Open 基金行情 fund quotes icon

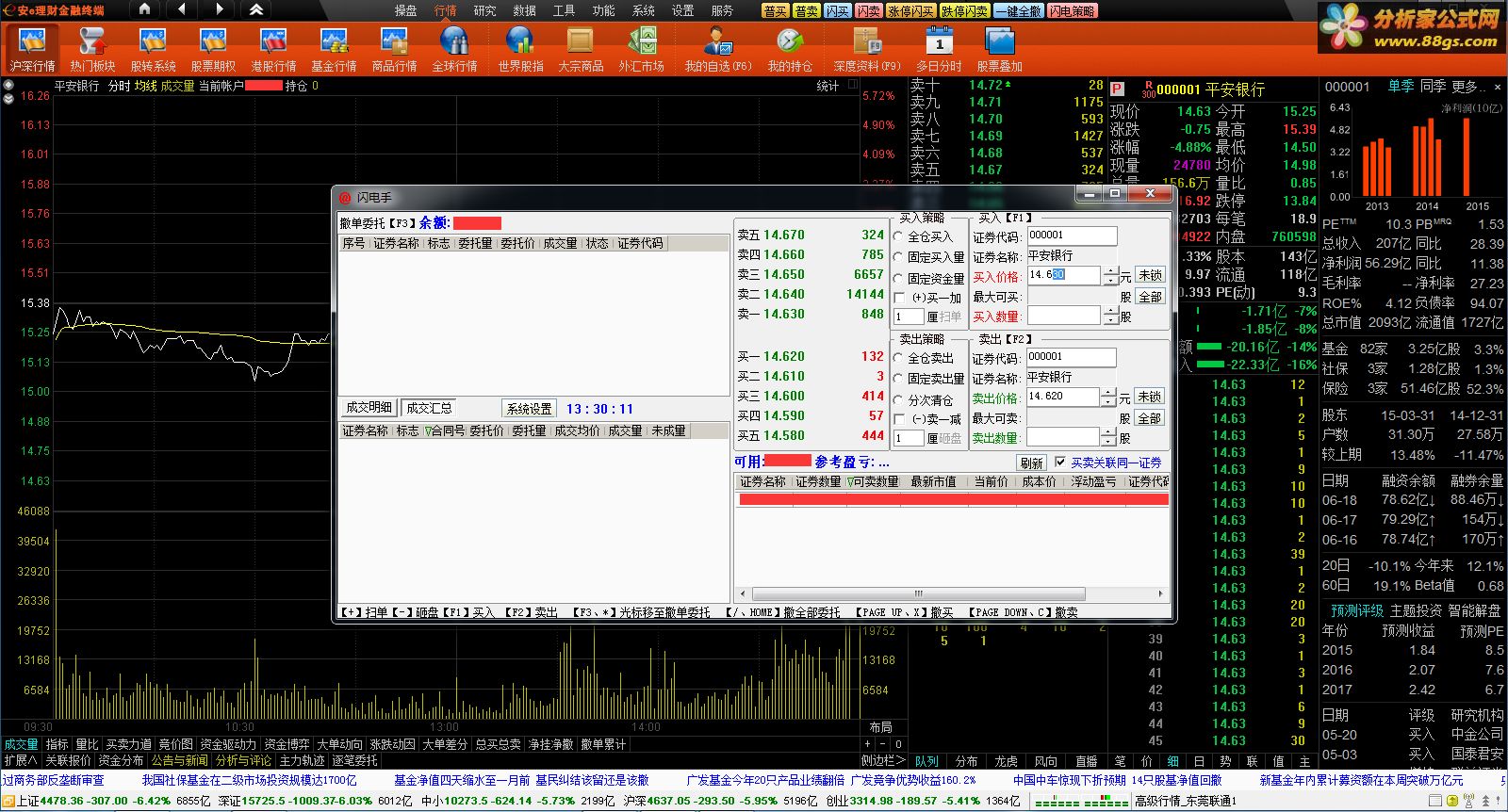[334, 49]
